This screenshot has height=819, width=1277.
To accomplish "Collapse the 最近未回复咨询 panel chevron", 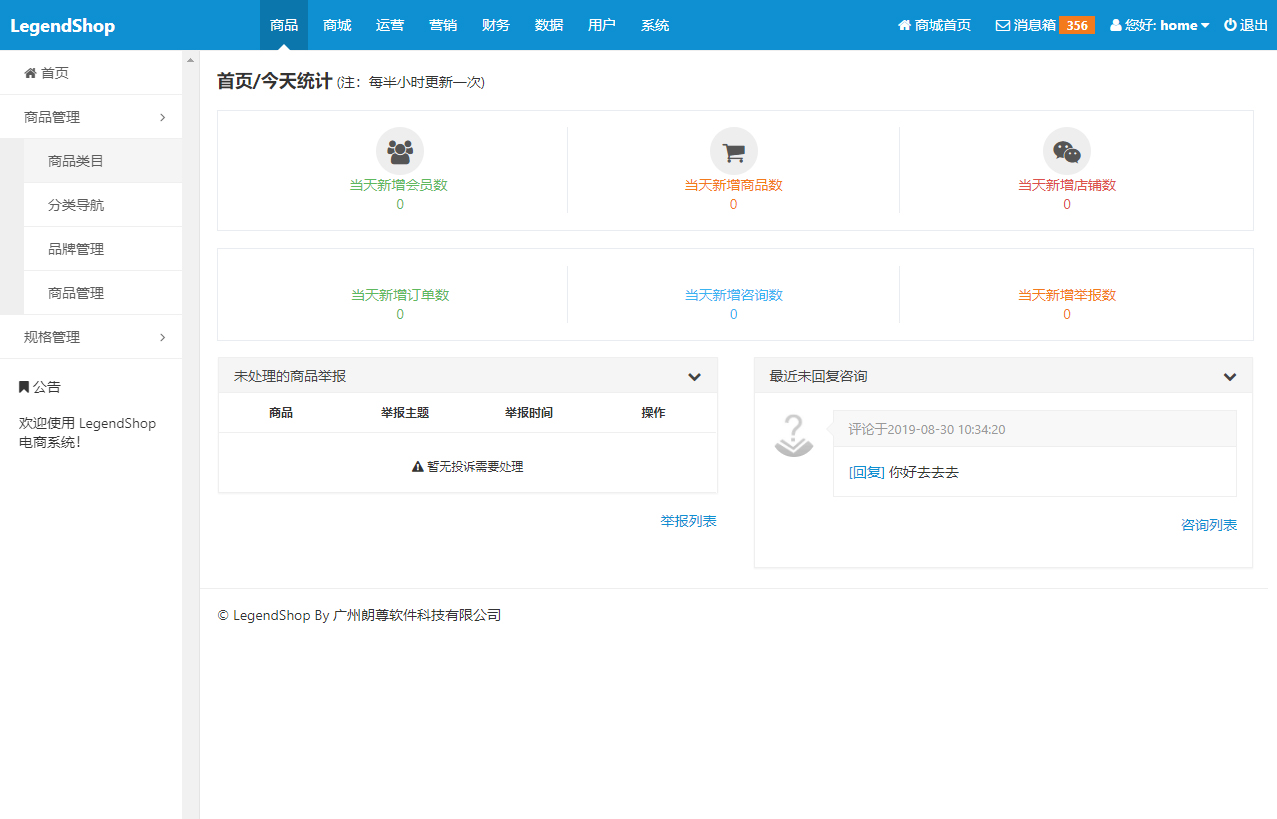I will click(1230, 377).
